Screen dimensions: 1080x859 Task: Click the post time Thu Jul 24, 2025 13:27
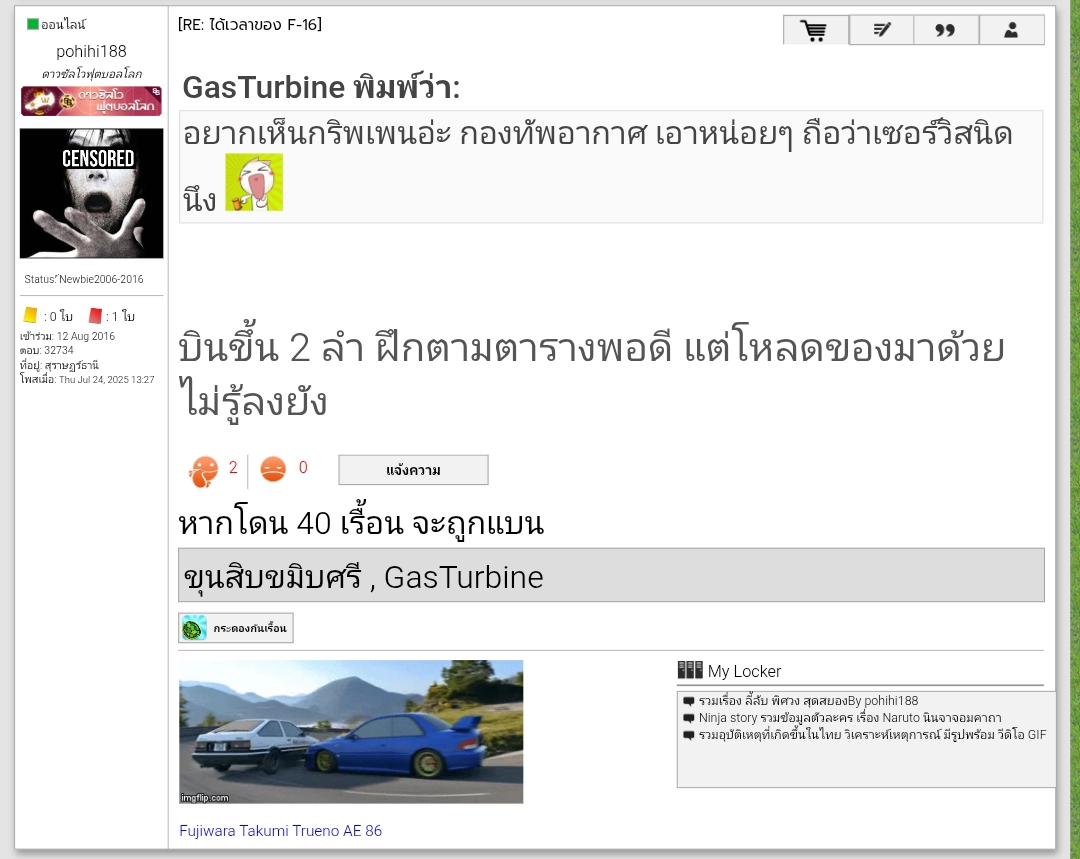coord(107,380)
